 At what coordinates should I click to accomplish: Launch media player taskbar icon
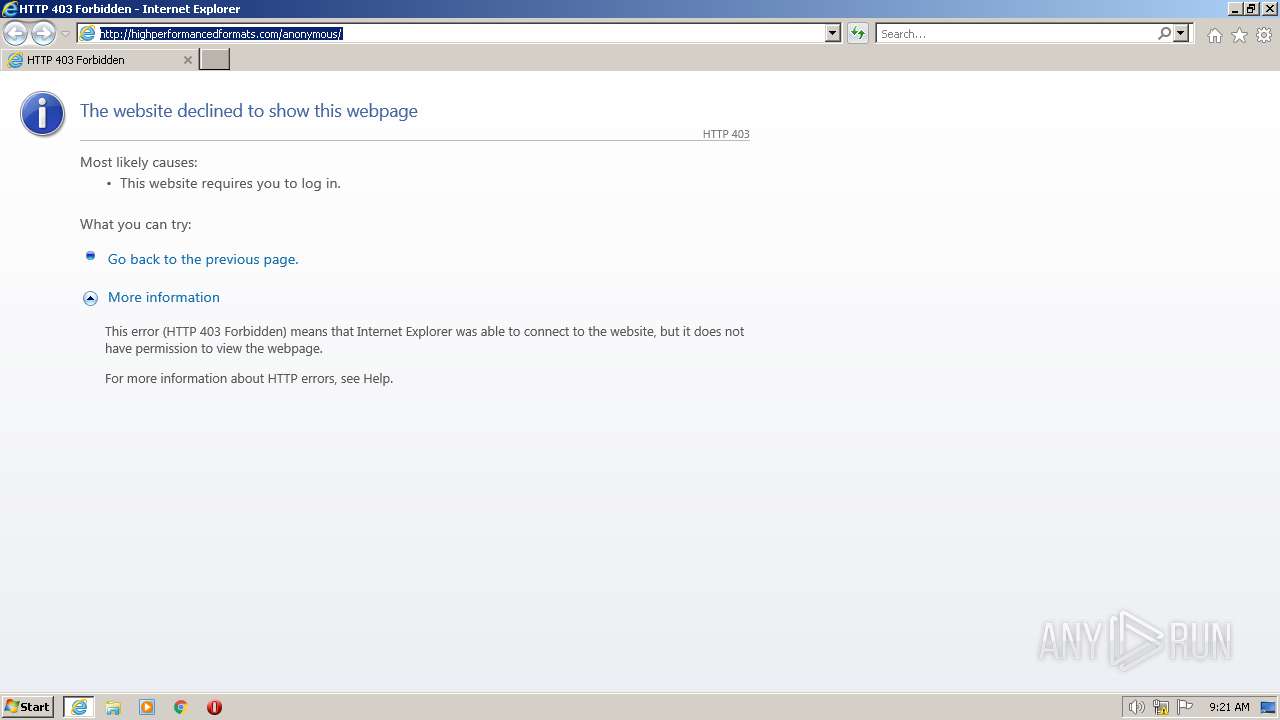click(x=147, y=707)
